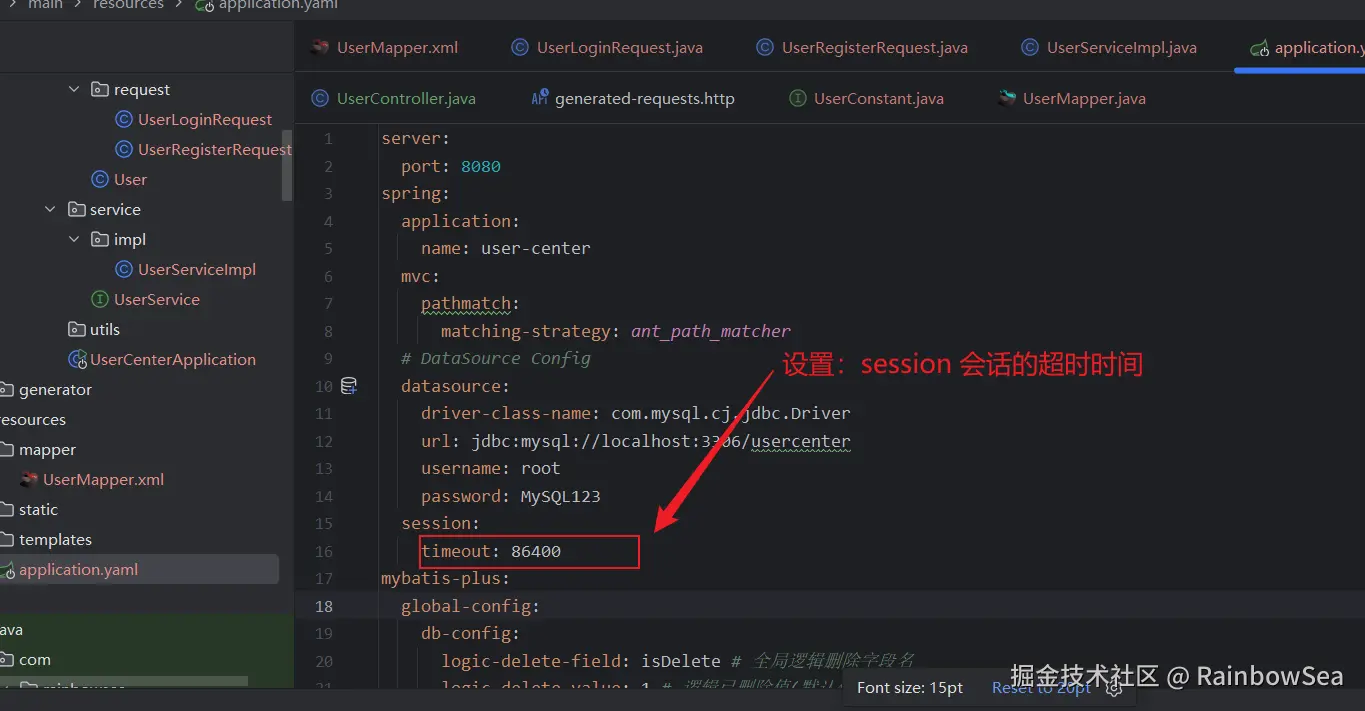
Task: Select the generator folder
Action: [55, 389]
